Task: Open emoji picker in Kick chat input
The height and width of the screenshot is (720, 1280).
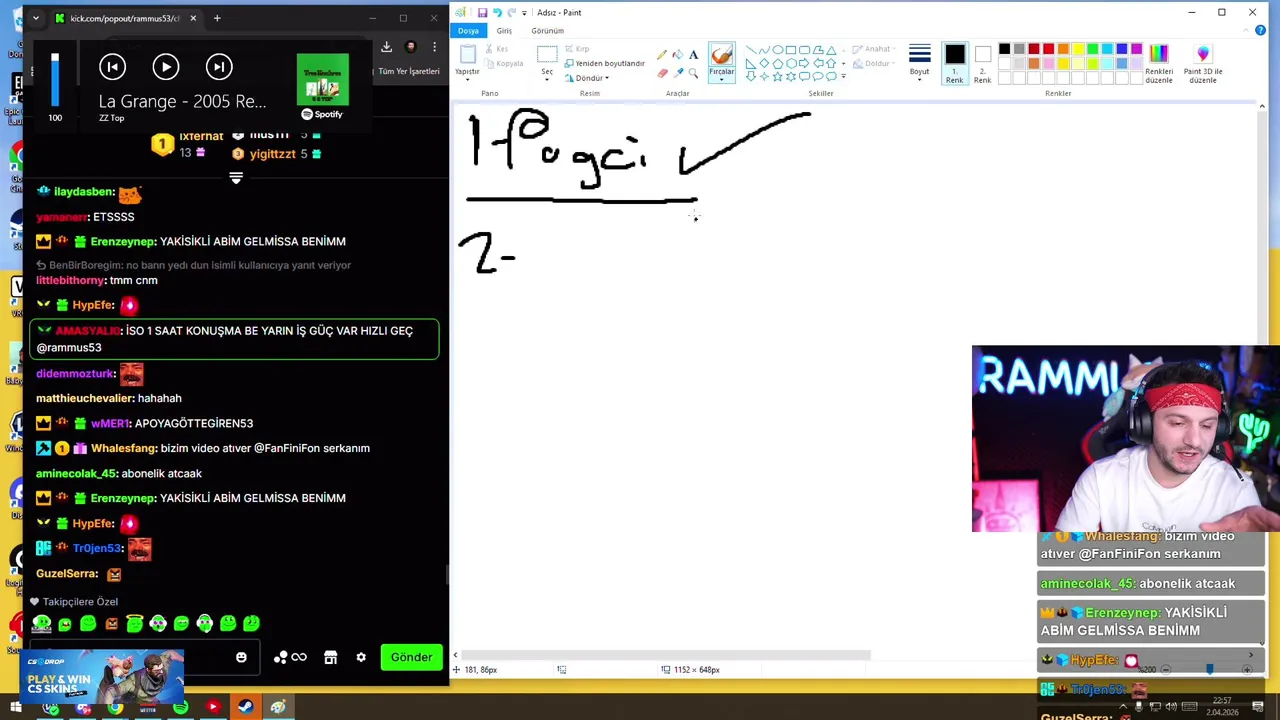Action: (x=241, y=657)
